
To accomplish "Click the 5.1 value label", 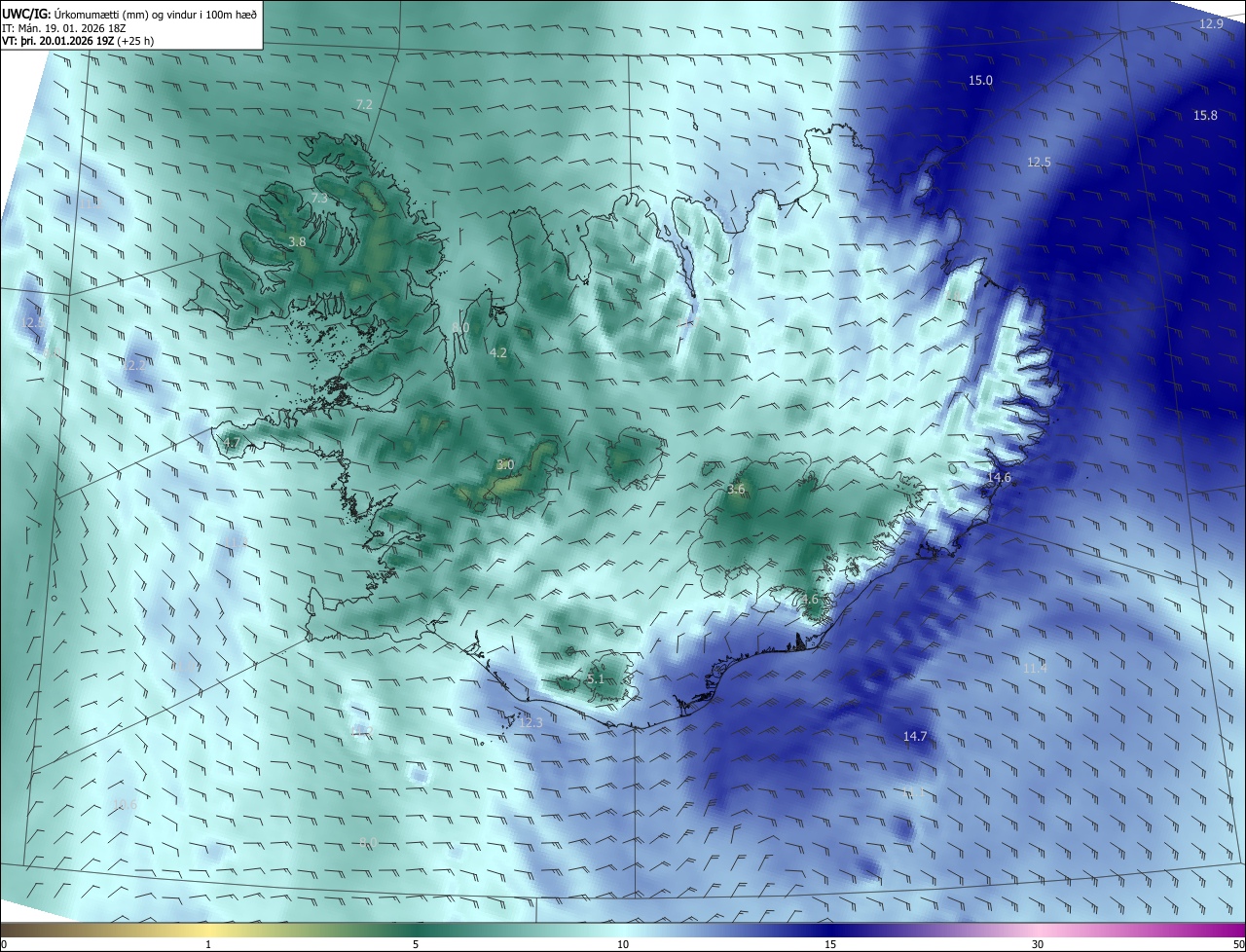I will click(596, 678).
